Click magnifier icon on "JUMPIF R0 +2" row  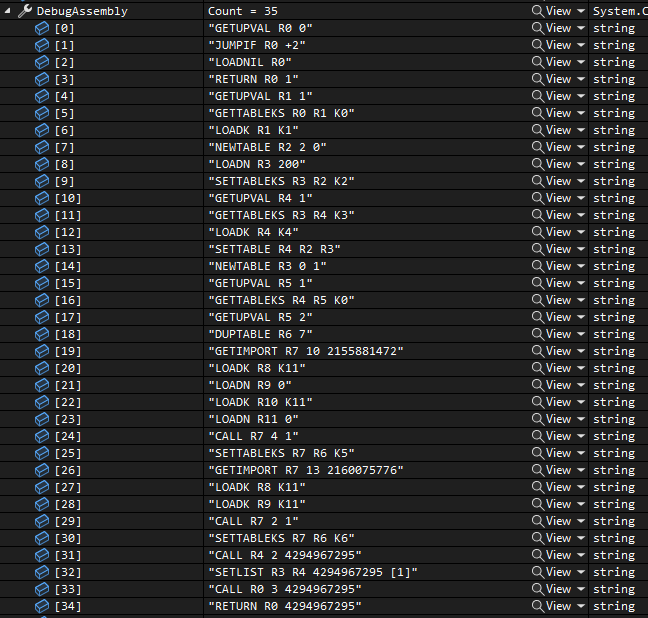(x=538, y=45)
